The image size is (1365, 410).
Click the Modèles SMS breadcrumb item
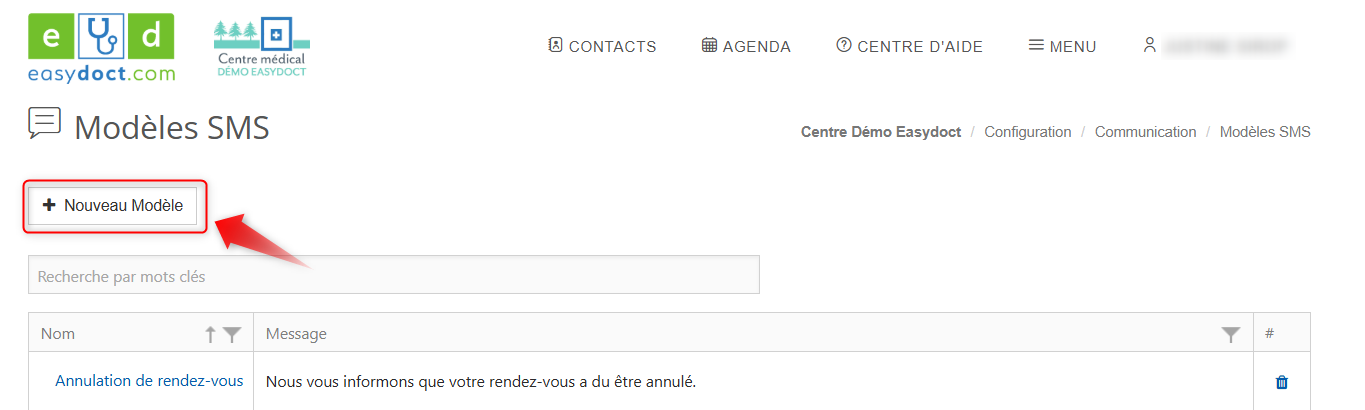(x=1265, y=132)
